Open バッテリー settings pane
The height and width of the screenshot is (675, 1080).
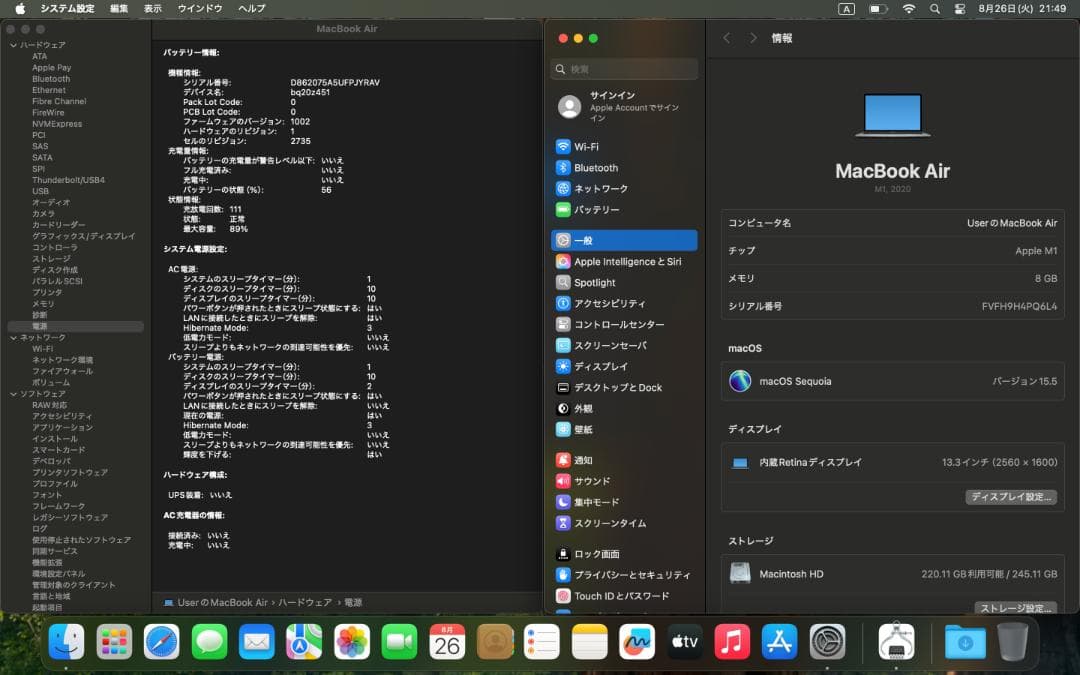624,209
